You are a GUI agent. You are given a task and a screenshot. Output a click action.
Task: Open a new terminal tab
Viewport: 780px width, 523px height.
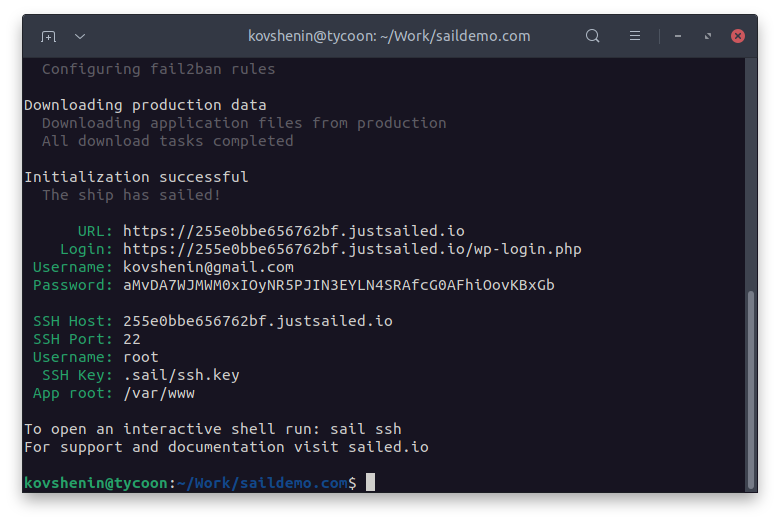(x=48, y=36)
